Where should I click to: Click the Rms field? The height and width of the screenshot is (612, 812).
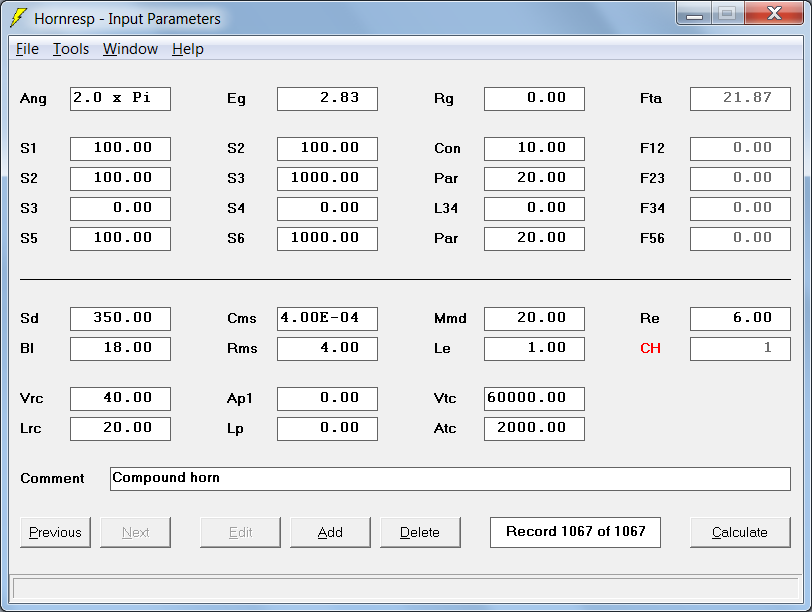pos(327,349)
